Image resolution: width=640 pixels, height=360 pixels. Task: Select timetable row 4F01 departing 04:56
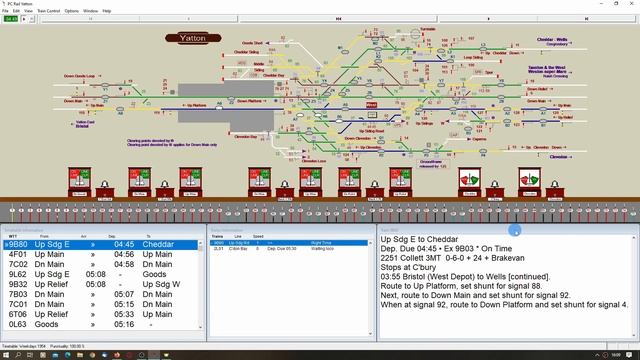100,254
